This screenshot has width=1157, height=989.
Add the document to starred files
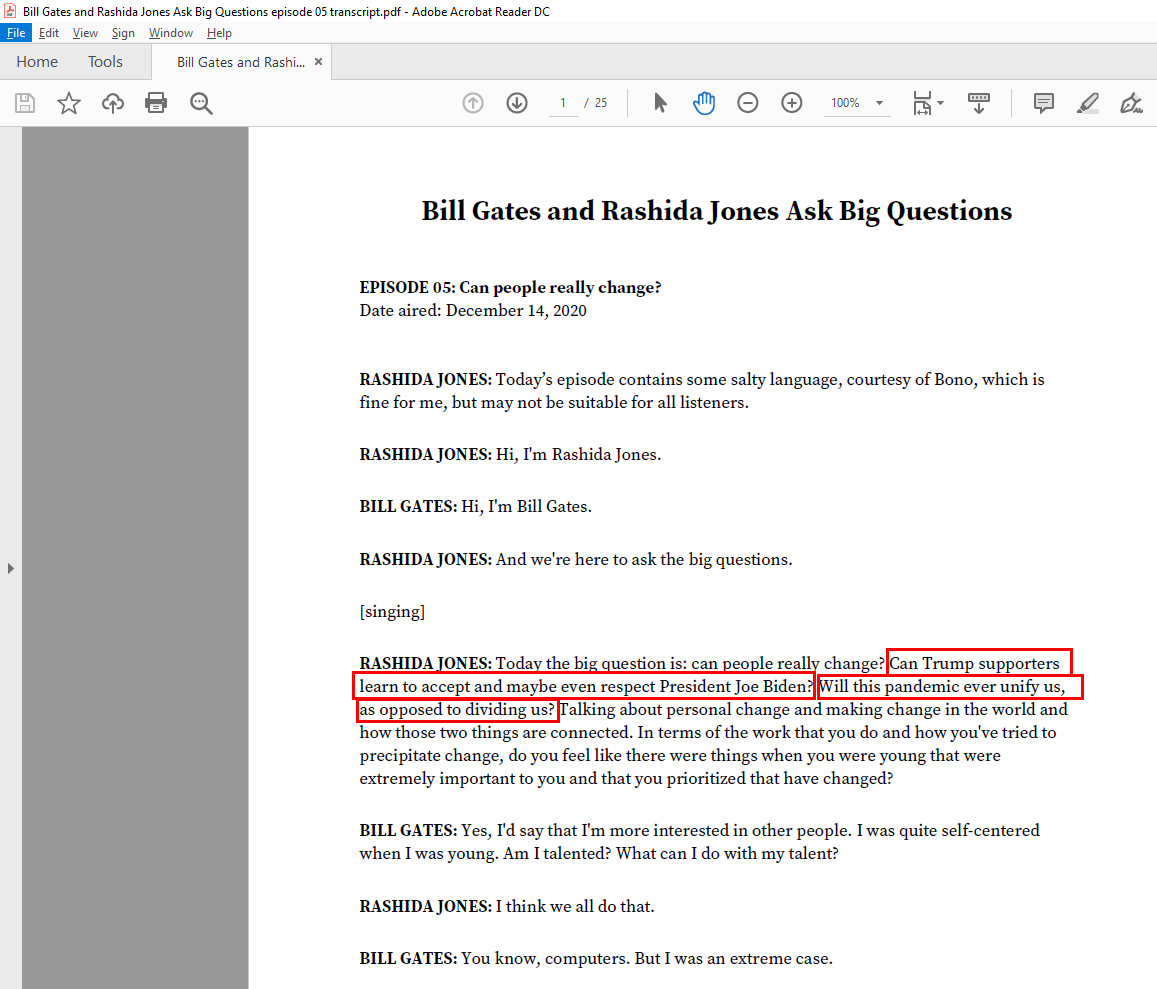[69, 103]
